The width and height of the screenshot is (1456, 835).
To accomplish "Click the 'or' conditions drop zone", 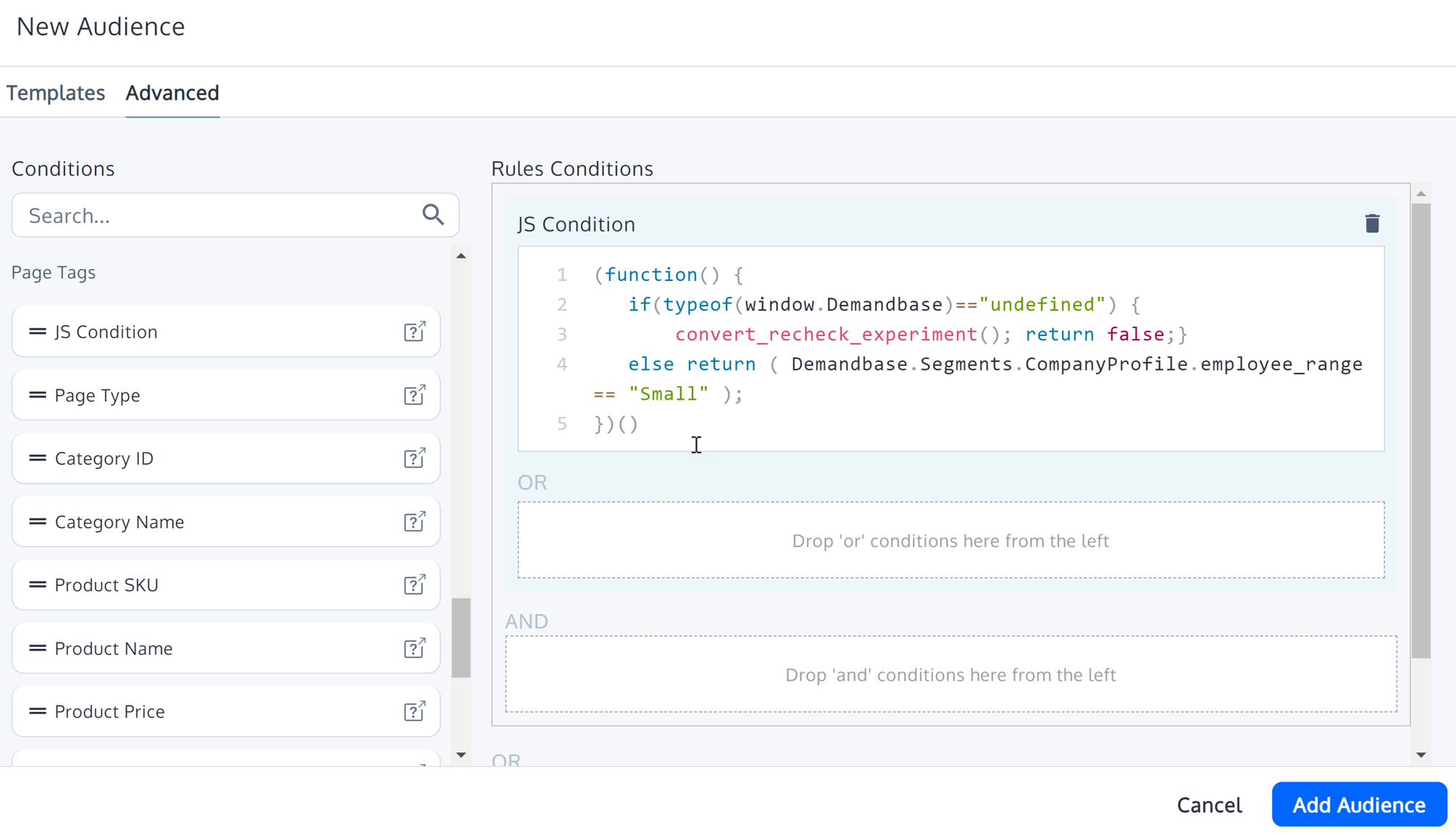I will pyautogui.click(x=950, y=540).
